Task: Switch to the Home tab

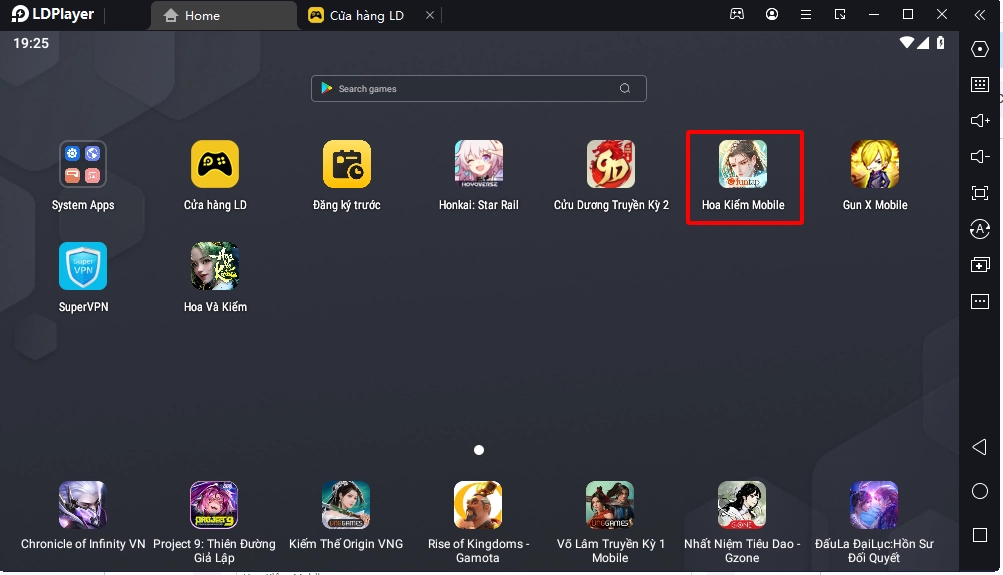Action: point(223,15)
